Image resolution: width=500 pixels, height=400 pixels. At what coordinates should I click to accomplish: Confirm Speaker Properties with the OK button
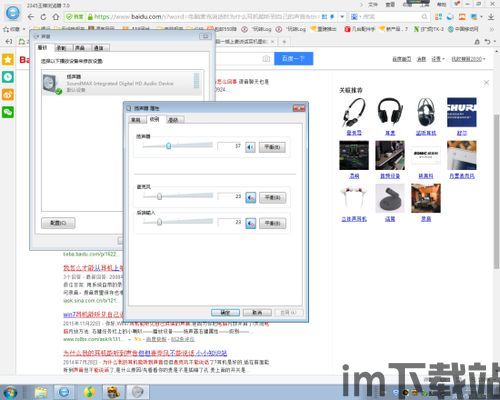coord(225,313)
